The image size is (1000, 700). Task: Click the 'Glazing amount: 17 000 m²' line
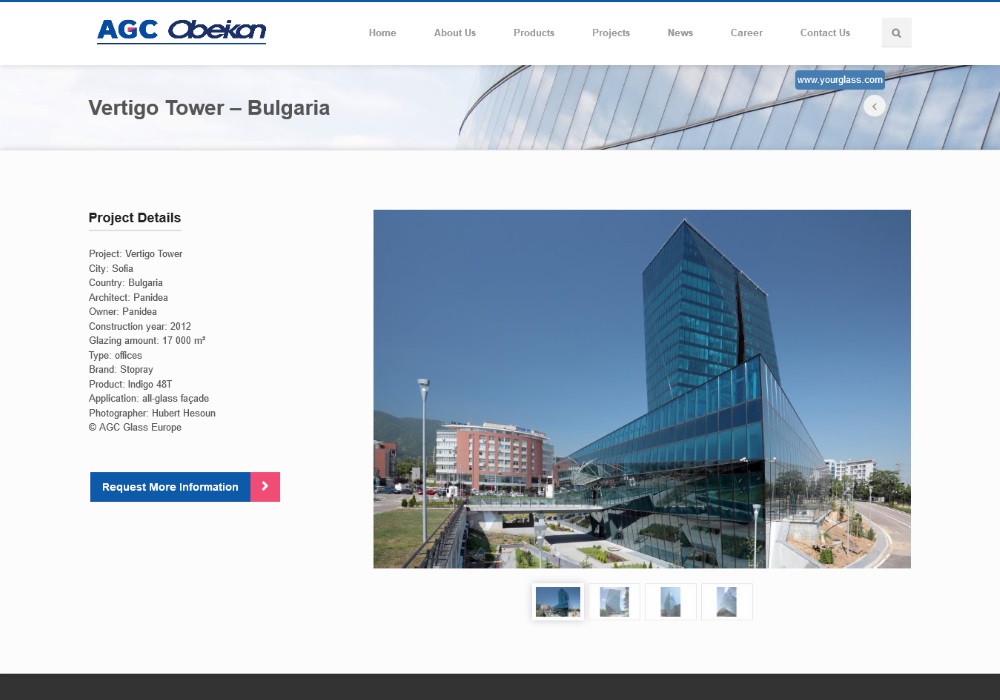147,340
